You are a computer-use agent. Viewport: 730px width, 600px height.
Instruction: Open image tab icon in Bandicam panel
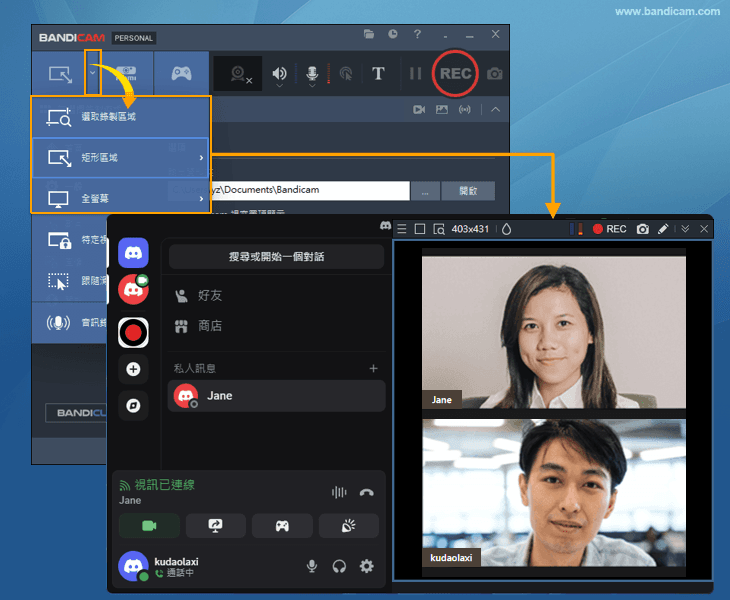click(x=441, y=109)
